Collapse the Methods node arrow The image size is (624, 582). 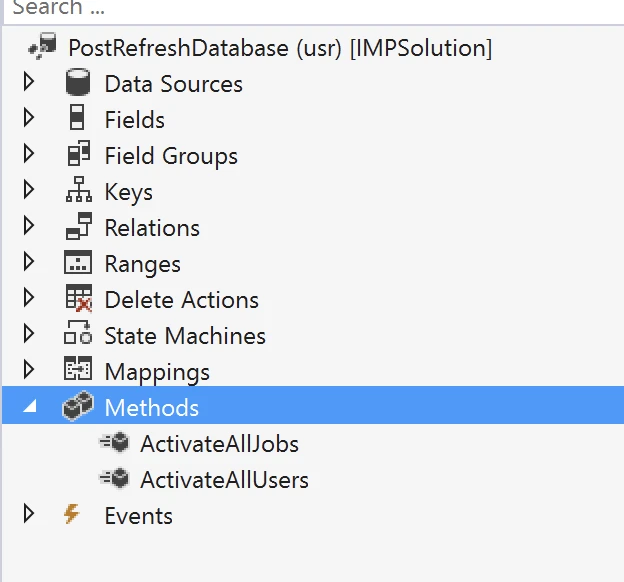pos(29,409)
